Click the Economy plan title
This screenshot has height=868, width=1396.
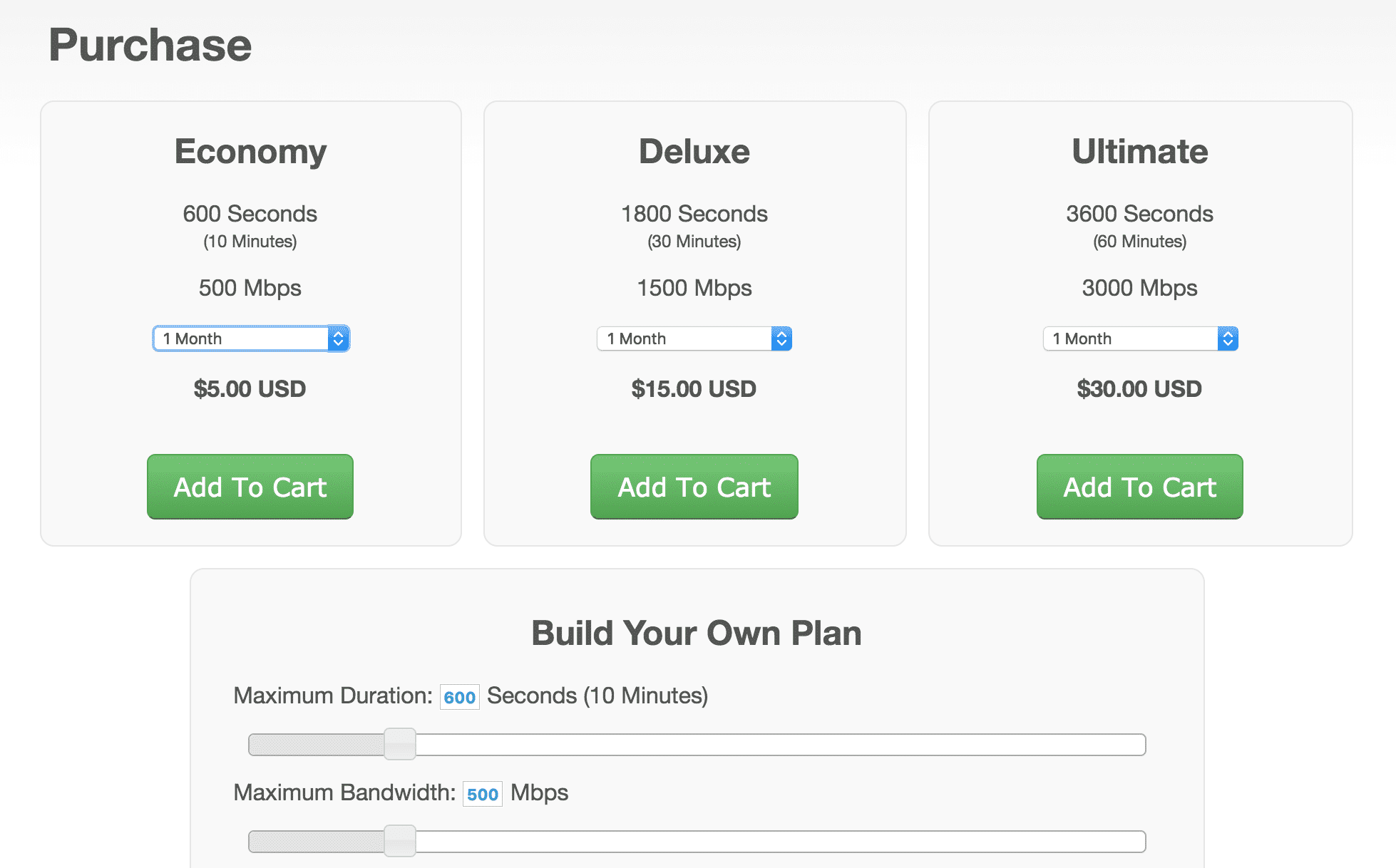tap(251, 152)
